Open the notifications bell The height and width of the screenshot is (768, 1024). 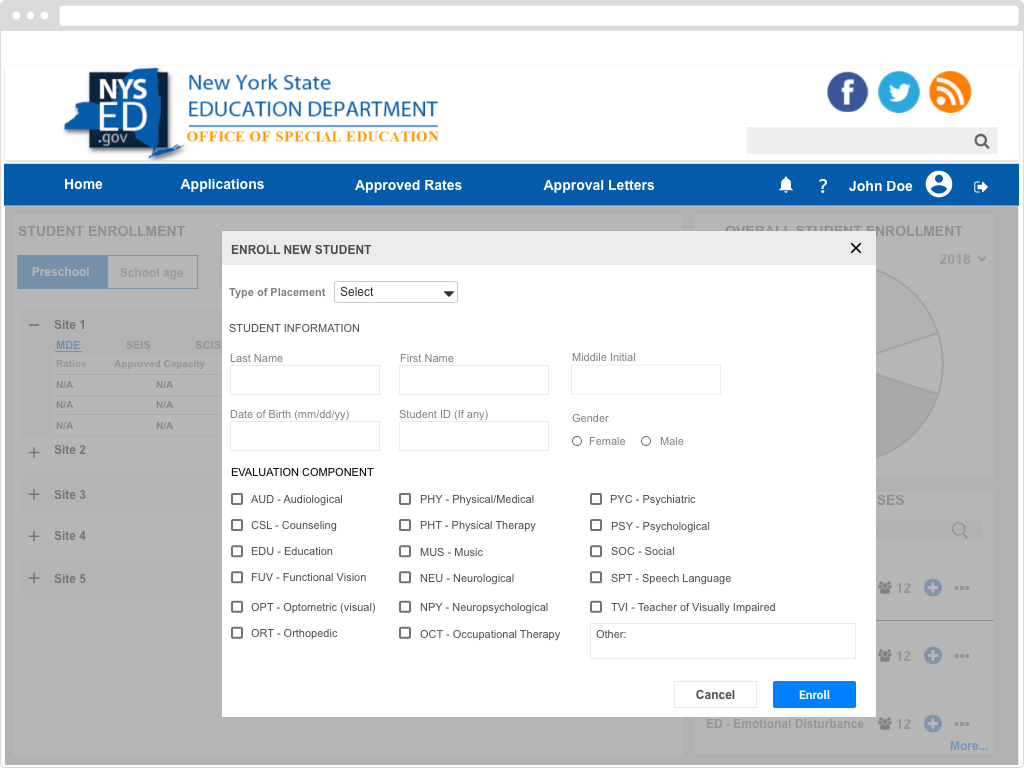click(786, 185)
